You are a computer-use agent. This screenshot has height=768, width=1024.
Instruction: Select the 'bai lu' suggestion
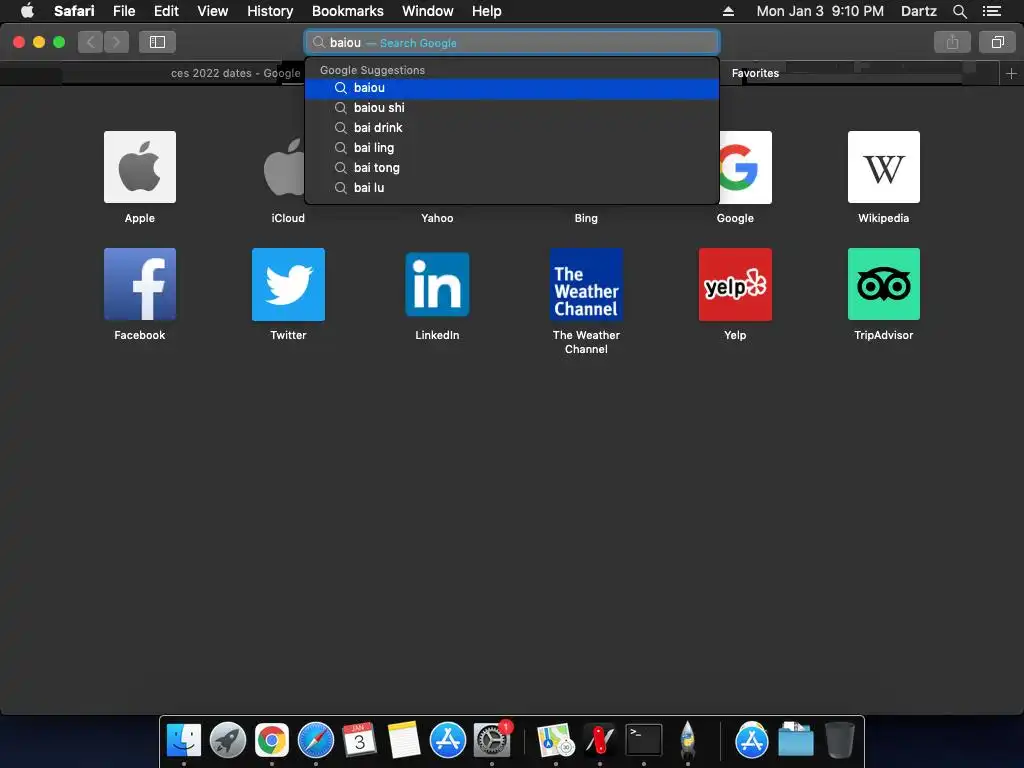pyautogui.click(x=512, y=187)
